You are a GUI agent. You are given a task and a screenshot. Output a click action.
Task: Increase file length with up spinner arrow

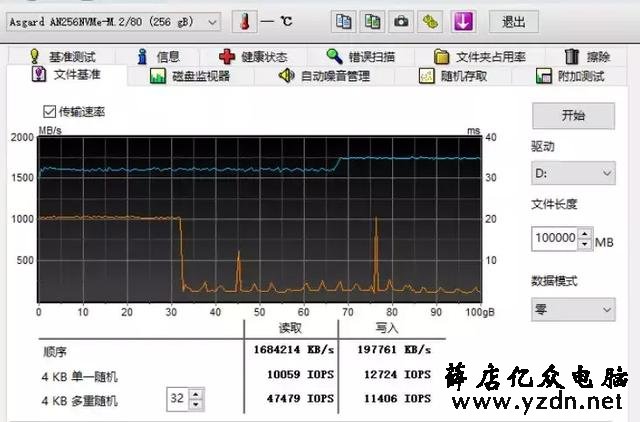(585, 234)
